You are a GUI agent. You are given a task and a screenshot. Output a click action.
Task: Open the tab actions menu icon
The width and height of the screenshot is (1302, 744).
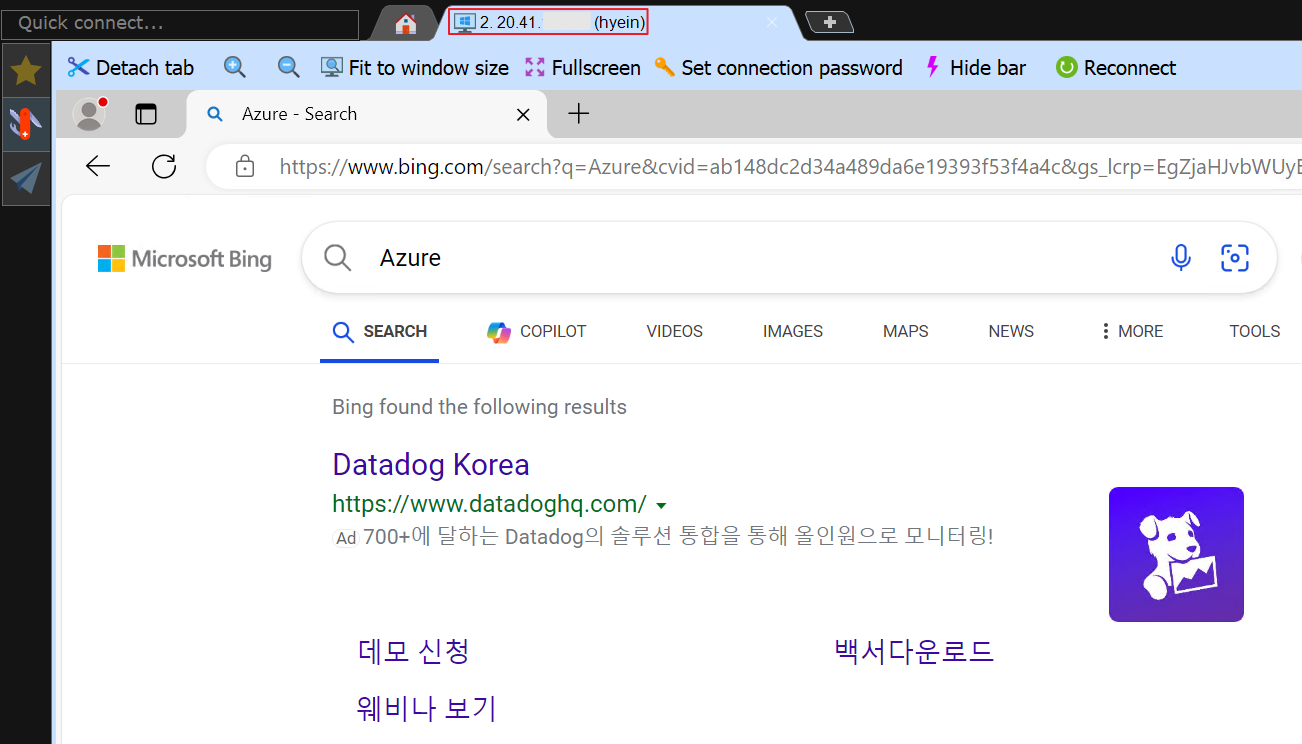click(x=147, y=114)
